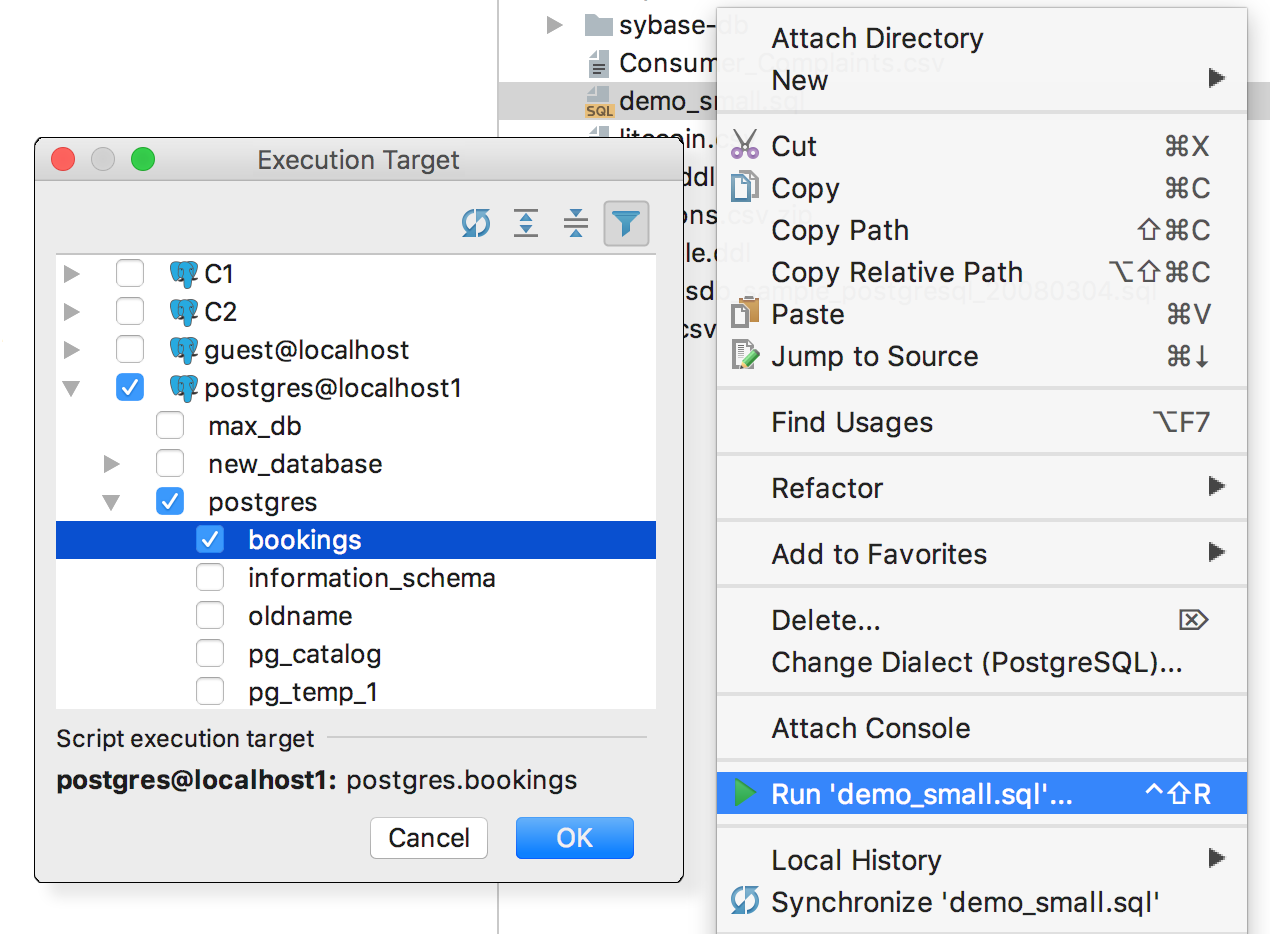Check the oldname schema checkbox
Image resolution: width=1270 pixels, height=934 pixels.
210,615
